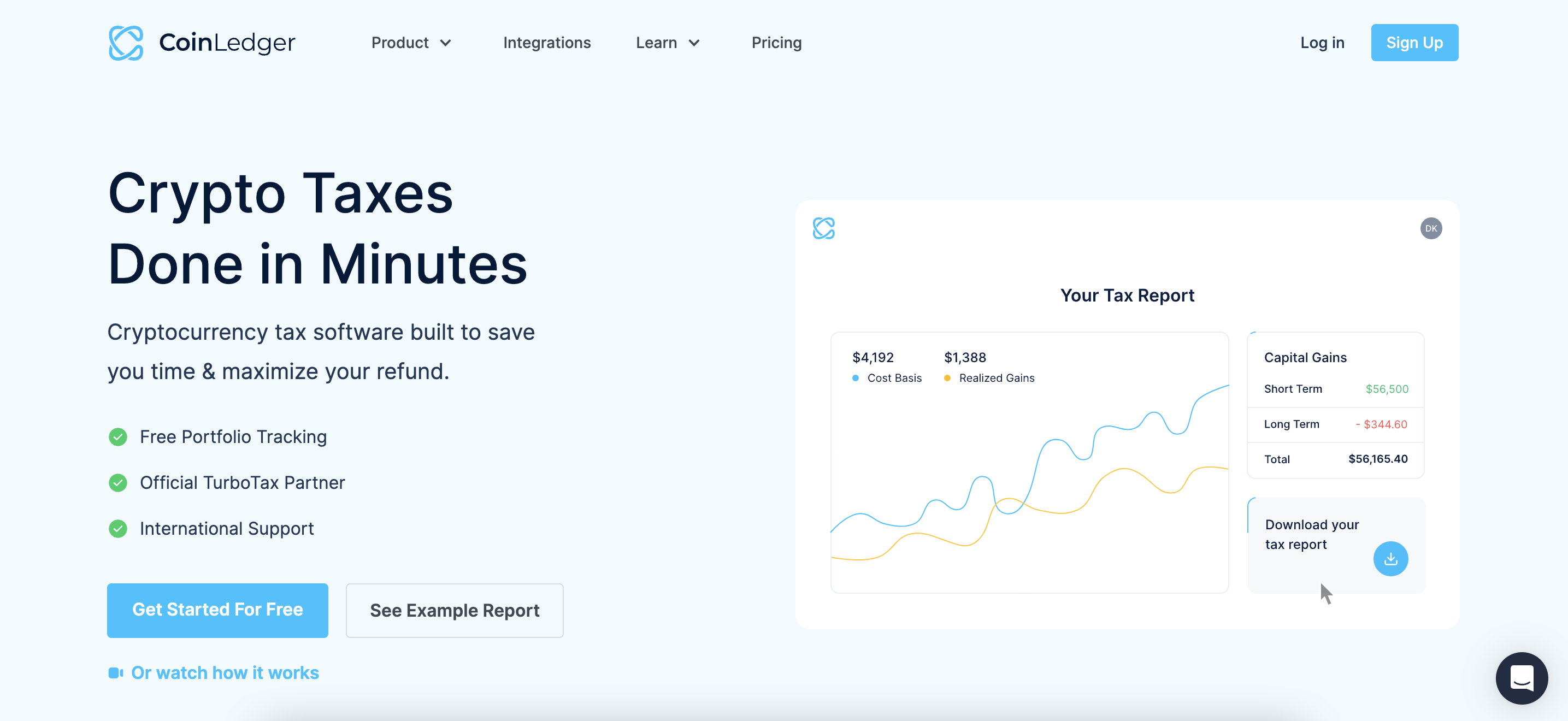This screenshot has width=1568, height=721.
Task: Click the Short Term $56,500 value
Action: (1386, 389)
